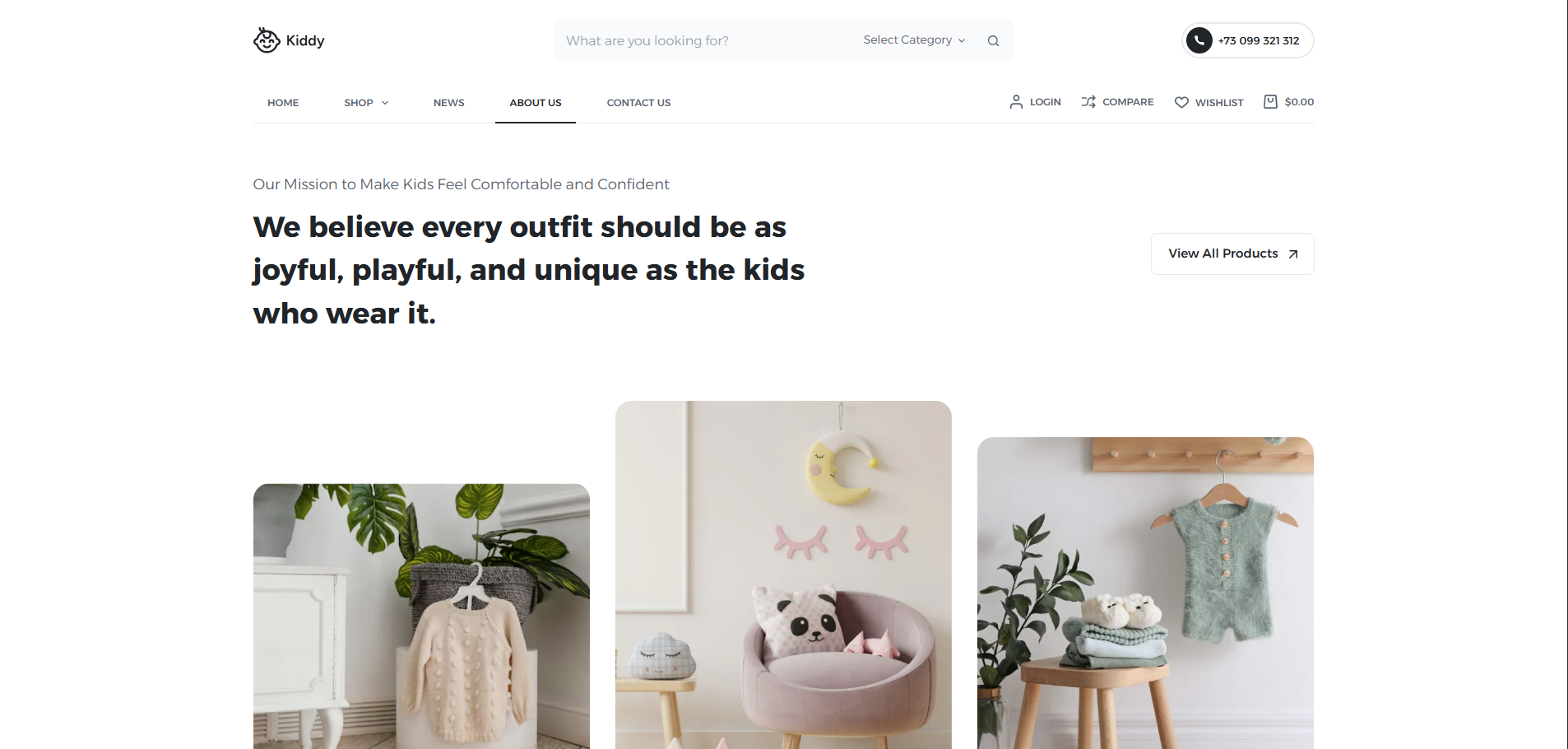The image size is (1568, 749).
Task: Expand the Shop menu chevron
Action: pos(385,103)
